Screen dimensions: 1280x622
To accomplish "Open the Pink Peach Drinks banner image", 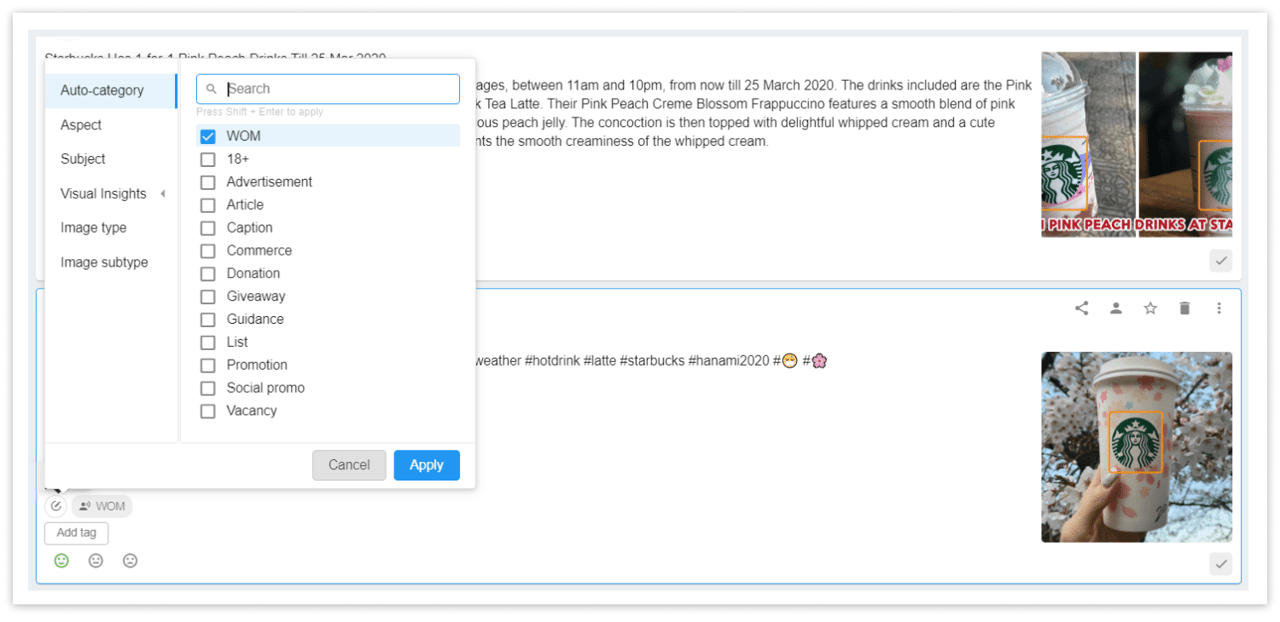I will (x=1137, y=145).
